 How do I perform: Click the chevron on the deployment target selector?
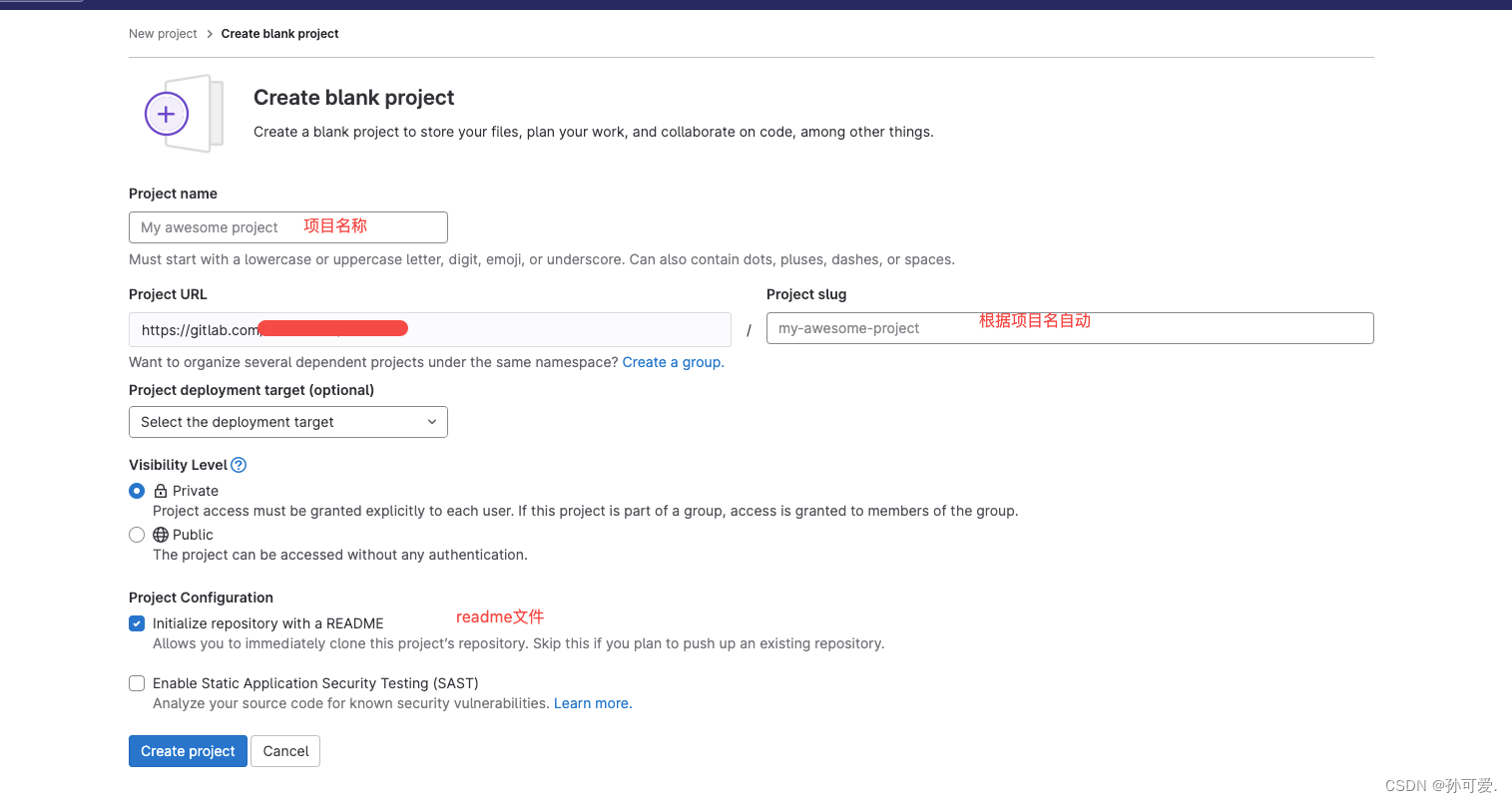pyautogui.click(x=432, y=421)
